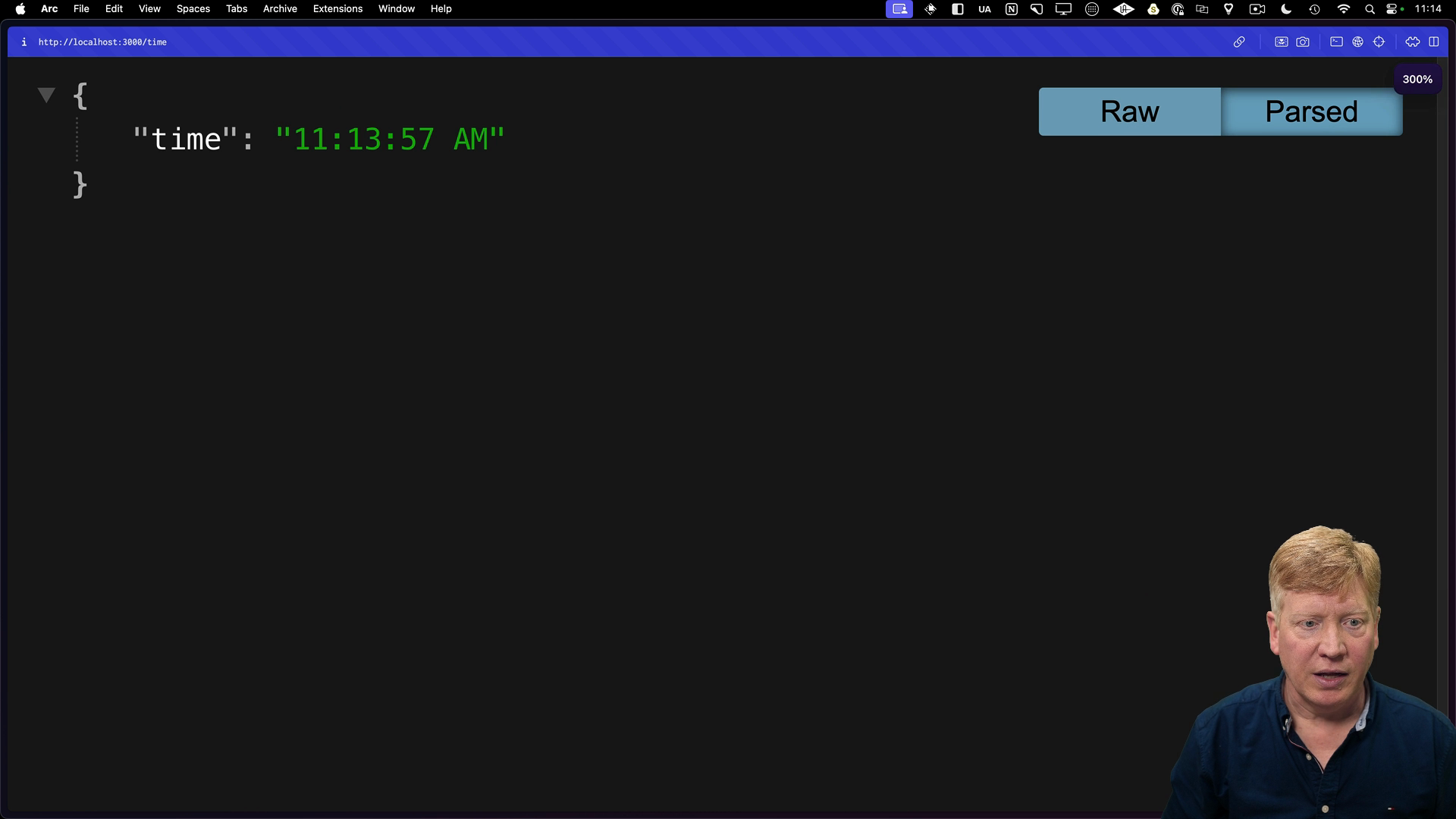Open Universal Audio diamond menu bar icon
This screenshot has height=819, width=1456.
tap(1123, 9)
